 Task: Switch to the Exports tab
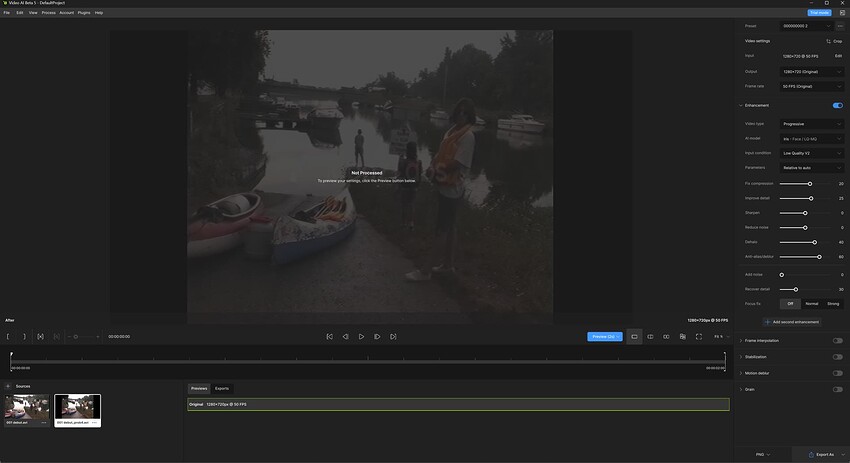pos(222,388)
